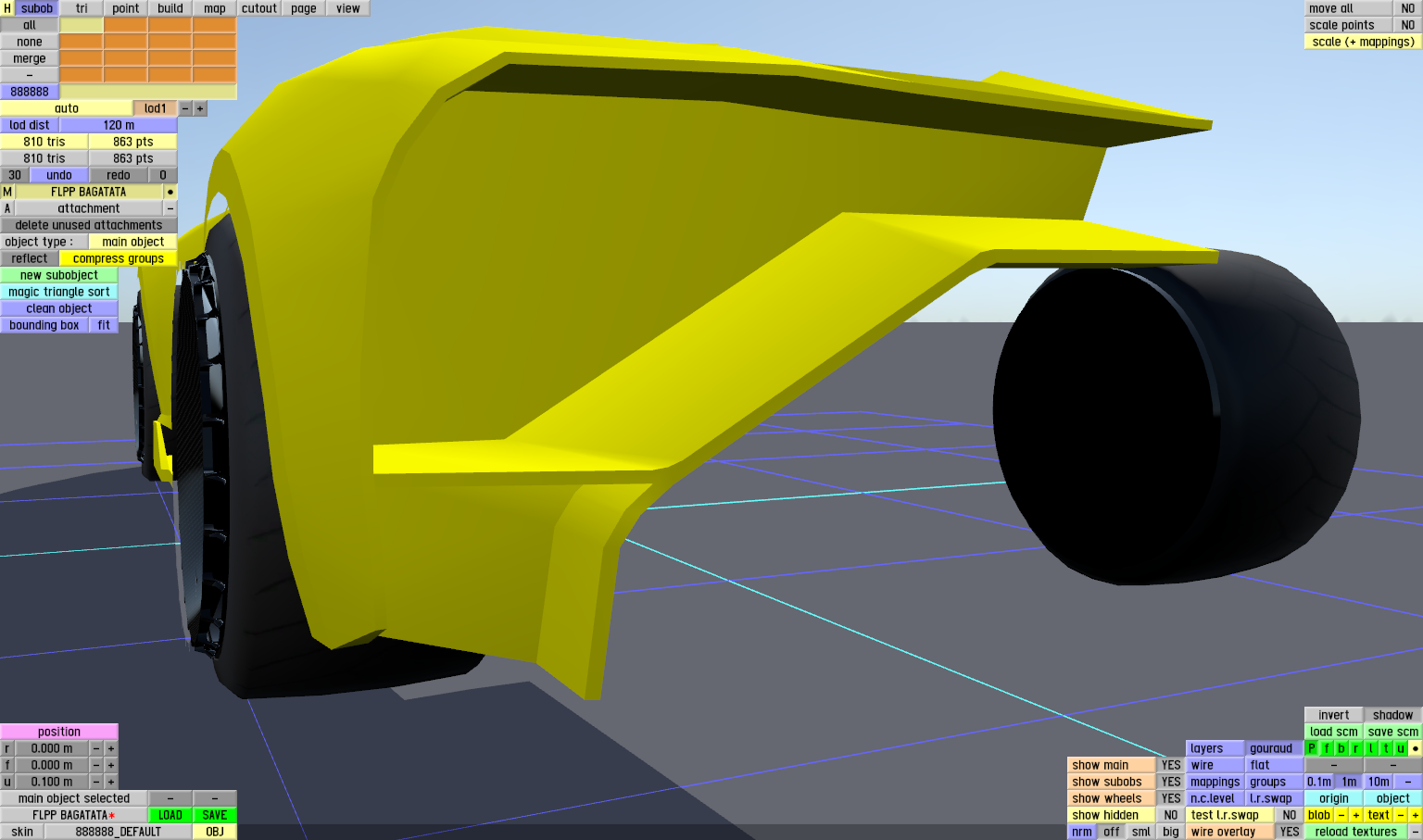
Task: Select the green t view button
Action: [1386, 748]
